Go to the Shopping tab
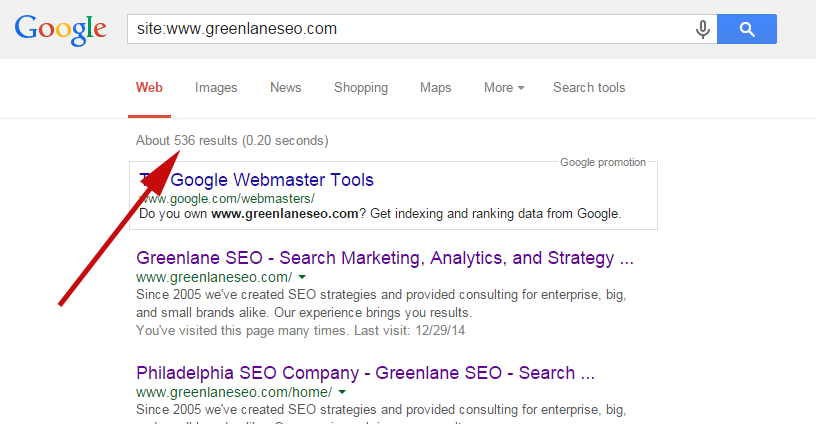This screenshot has width=816, height=424. coord(361,88)
